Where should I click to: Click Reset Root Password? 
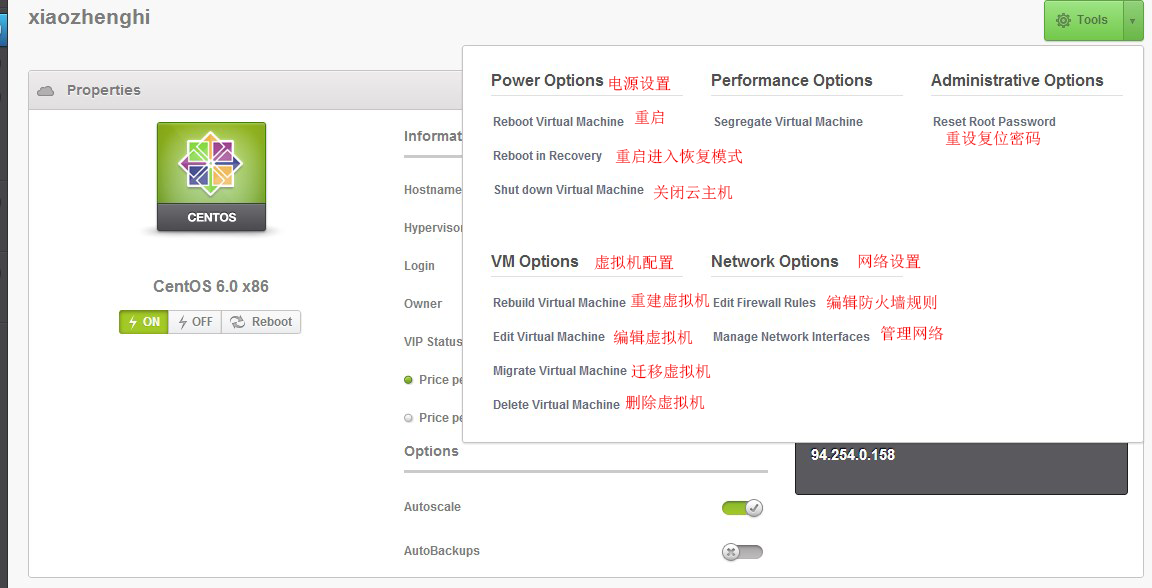coord(994,122)
